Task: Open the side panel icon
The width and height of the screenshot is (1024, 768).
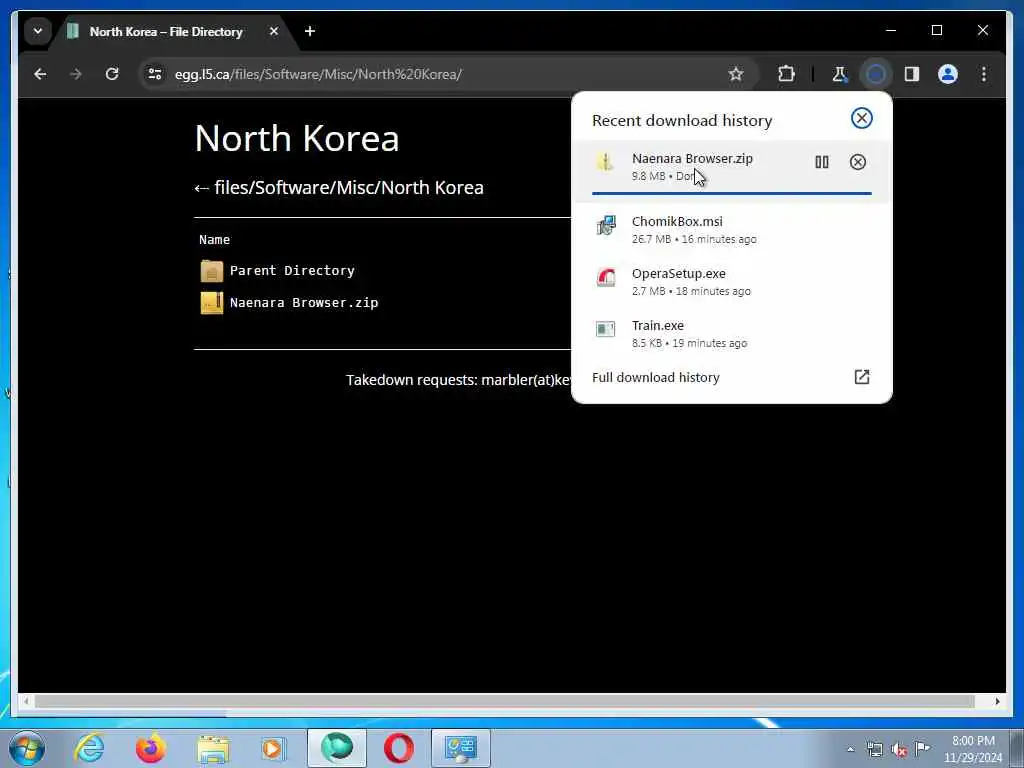Action: click(912, 74)
